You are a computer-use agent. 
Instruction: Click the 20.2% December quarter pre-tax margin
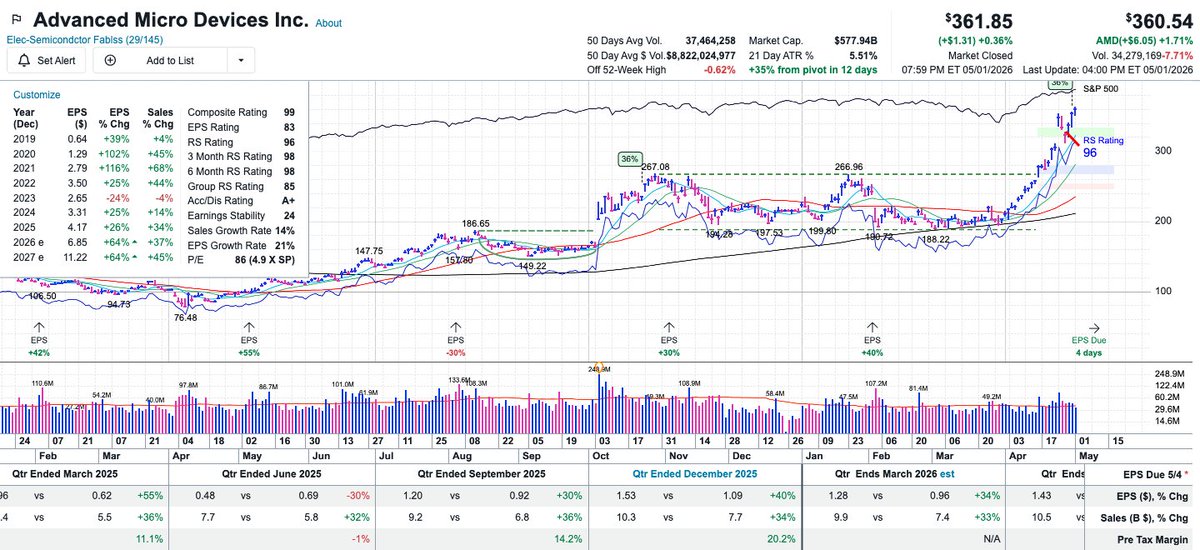(781, 538)
